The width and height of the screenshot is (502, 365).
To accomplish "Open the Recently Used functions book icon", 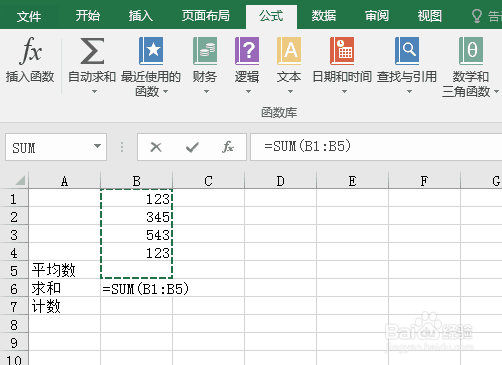I will click(151, 51).
